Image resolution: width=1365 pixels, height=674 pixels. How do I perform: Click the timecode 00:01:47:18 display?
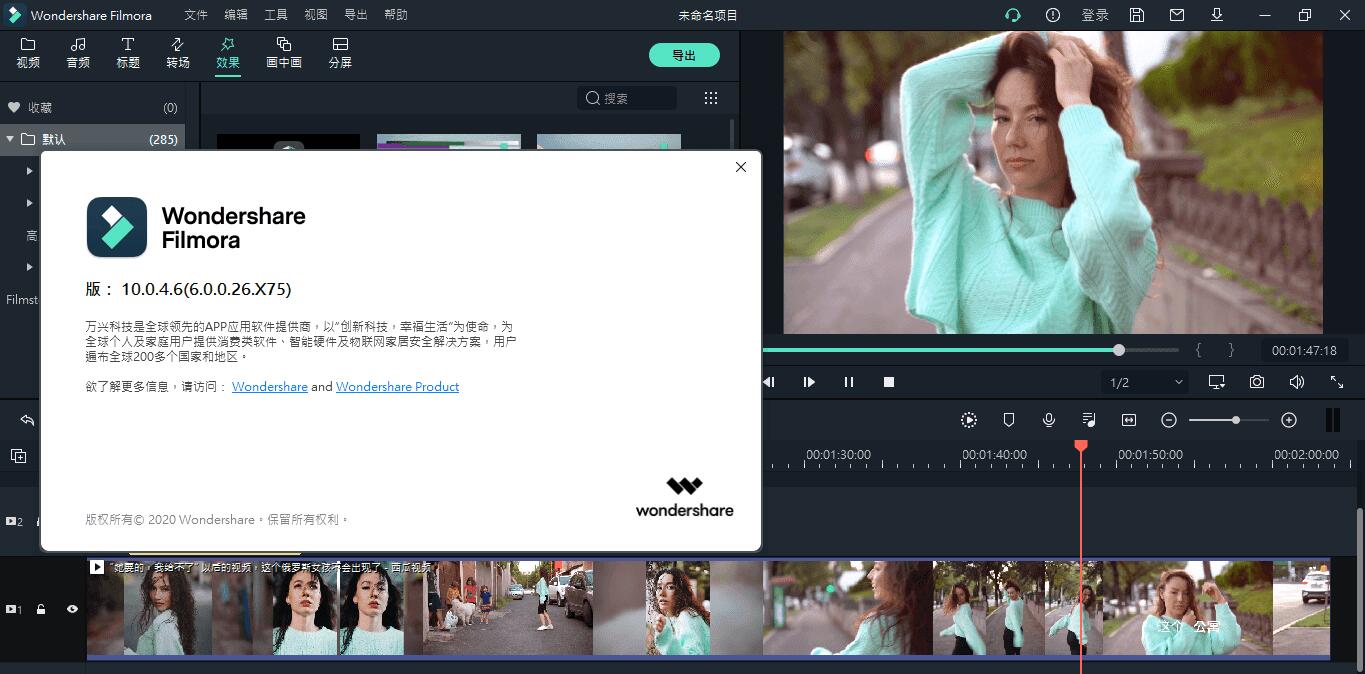(1304, 351)
